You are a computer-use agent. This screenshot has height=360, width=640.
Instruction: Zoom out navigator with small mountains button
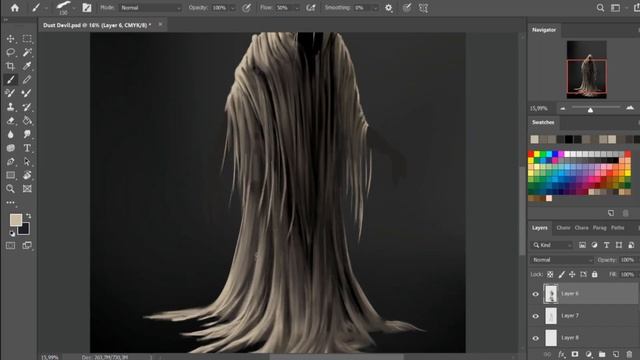coord(563,109)
